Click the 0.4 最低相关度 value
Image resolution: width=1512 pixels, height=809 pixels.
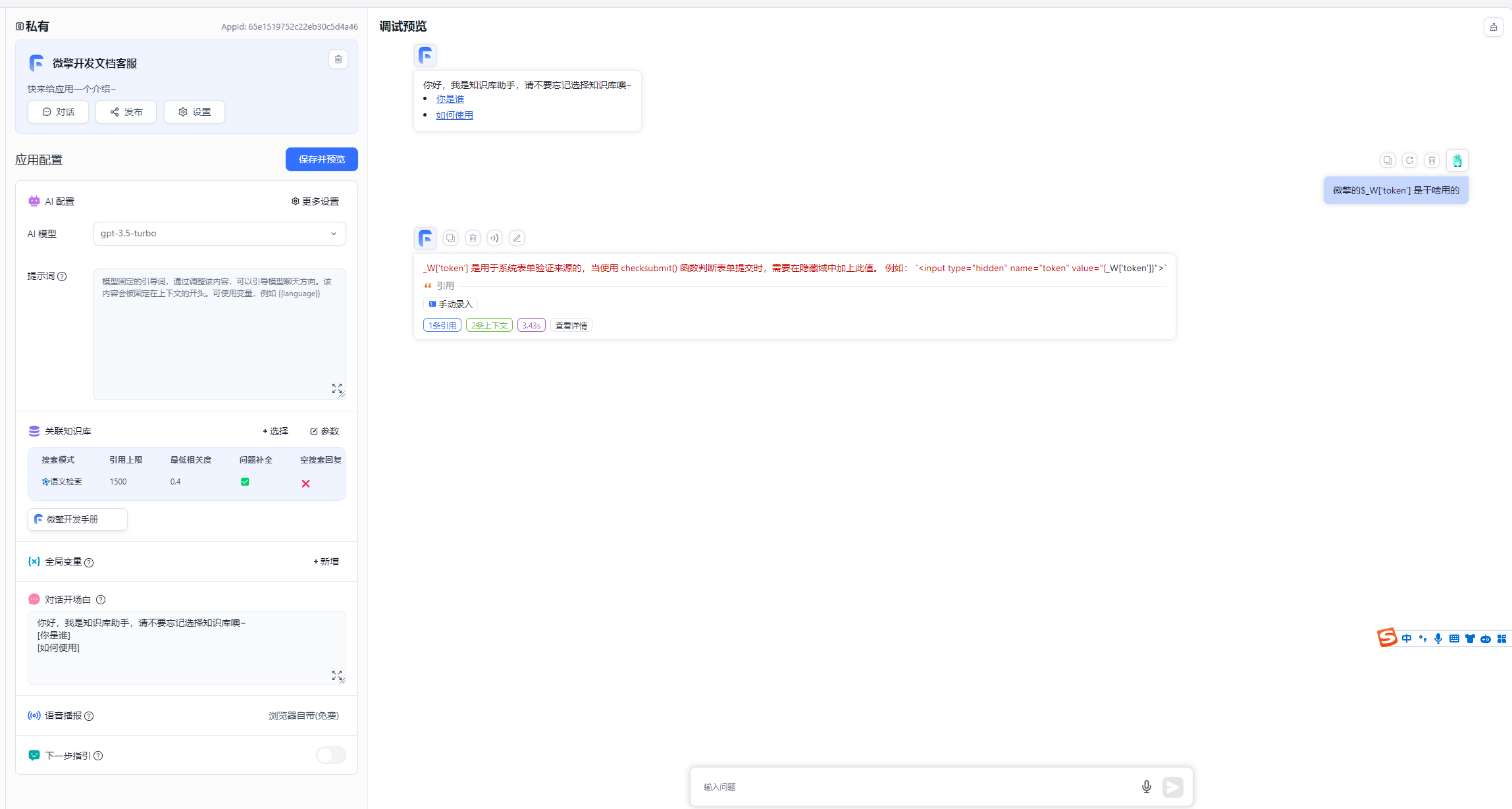[175, 482]
